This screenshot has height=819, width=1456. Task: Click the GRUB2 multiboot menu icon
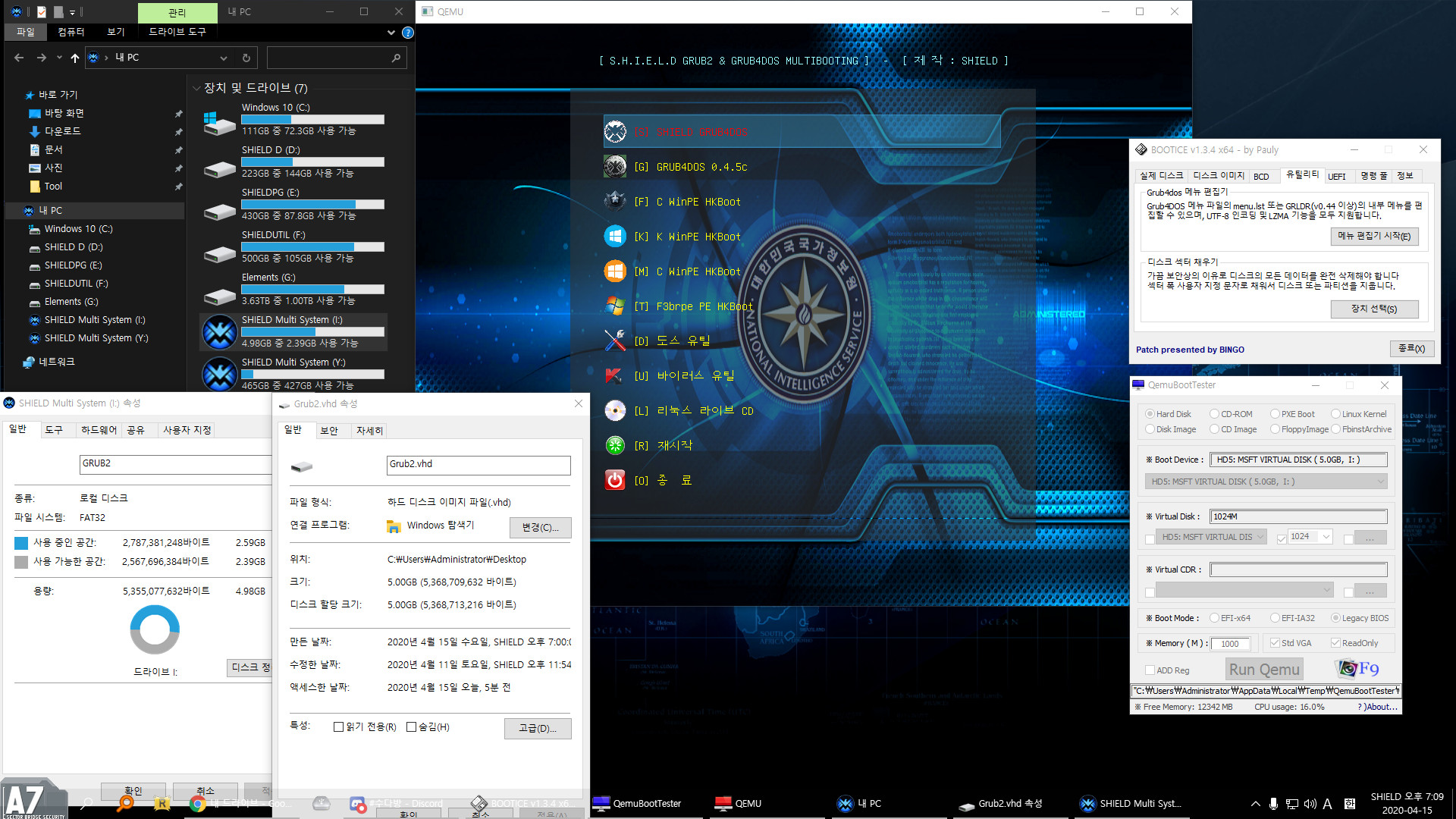pos(614,131)
